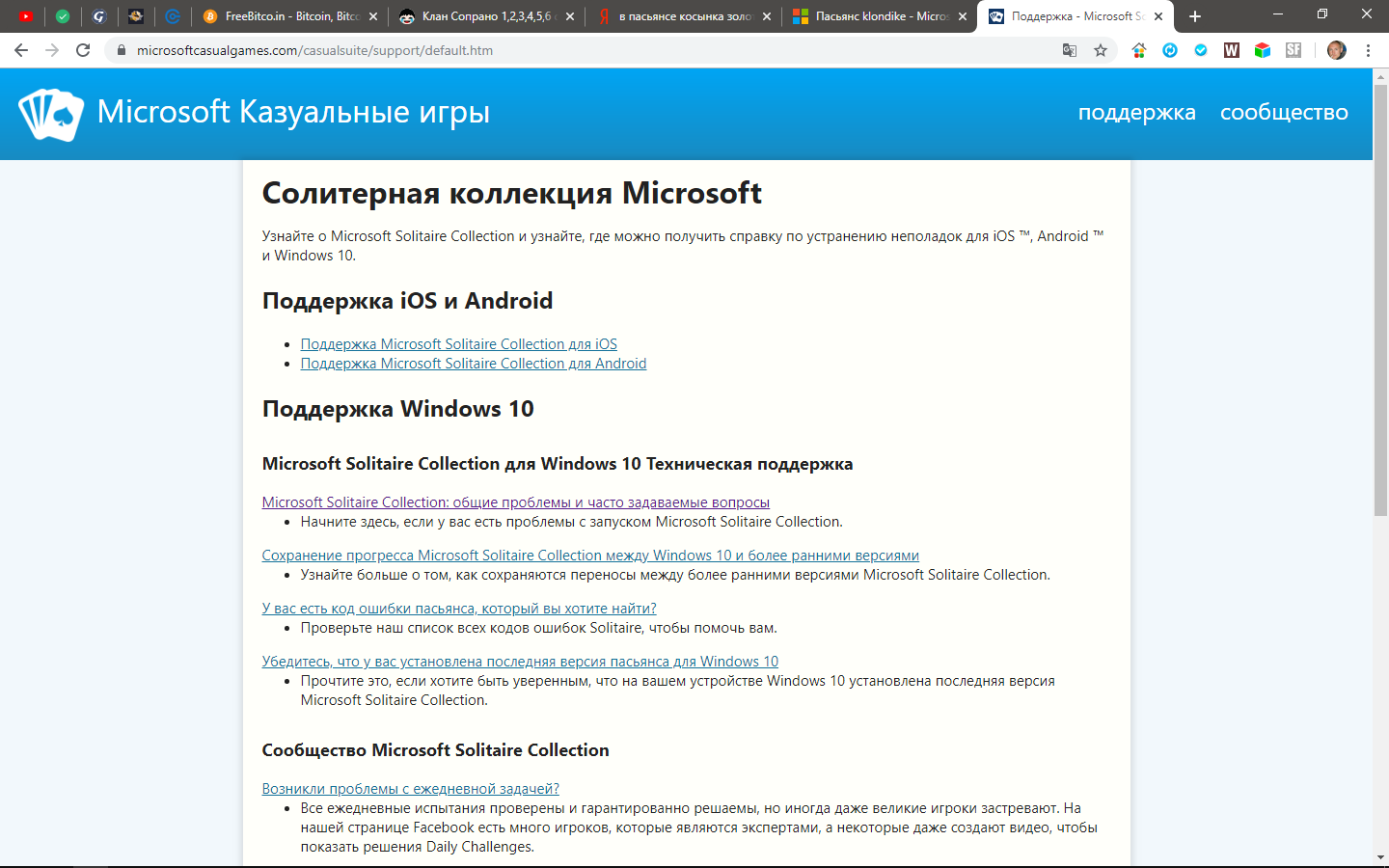Restore down the Chrome window

(1322, 14)
